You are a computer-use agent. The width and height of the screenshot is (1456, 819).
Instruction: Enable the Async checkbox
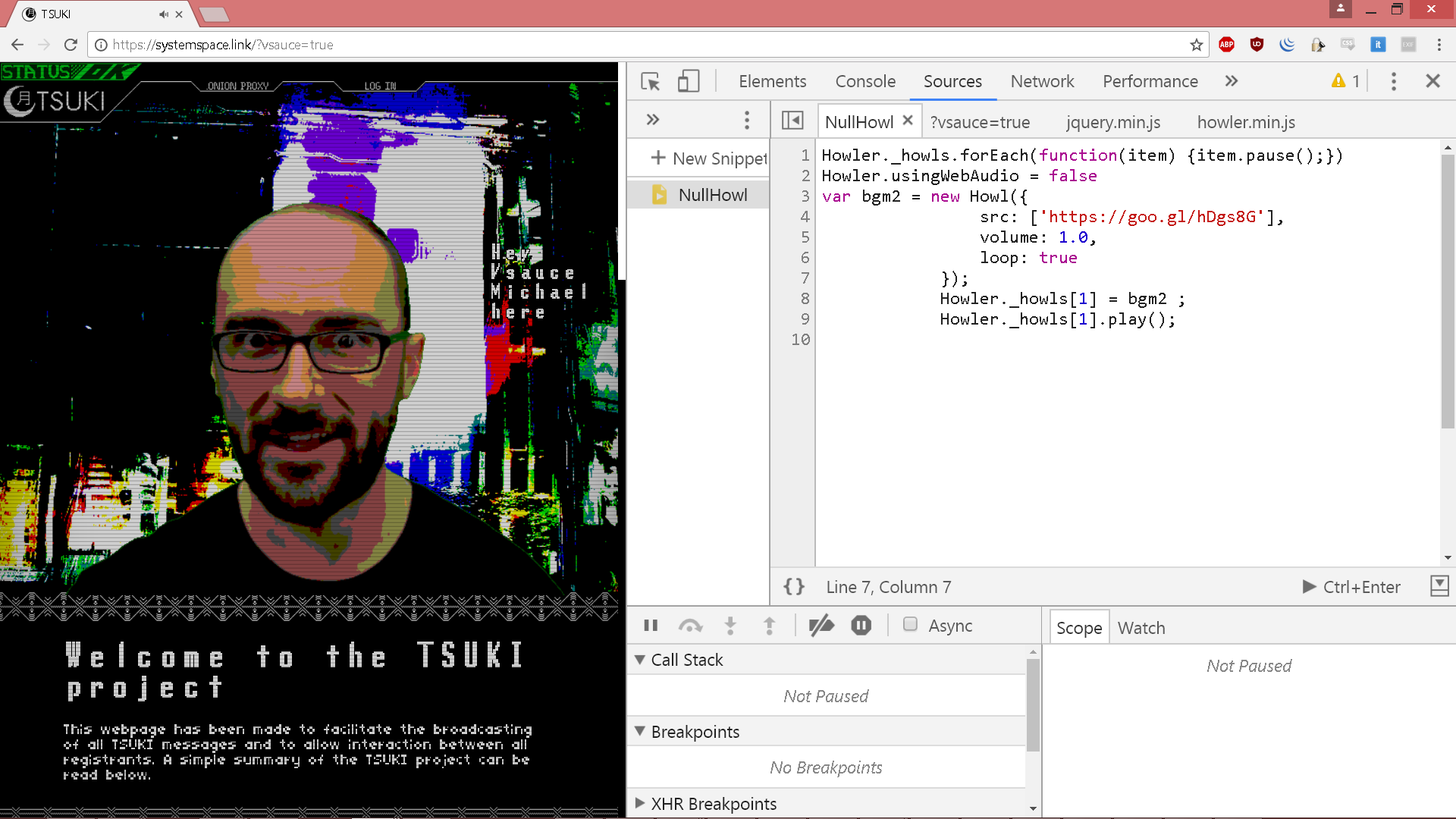[x=910, y=624]
